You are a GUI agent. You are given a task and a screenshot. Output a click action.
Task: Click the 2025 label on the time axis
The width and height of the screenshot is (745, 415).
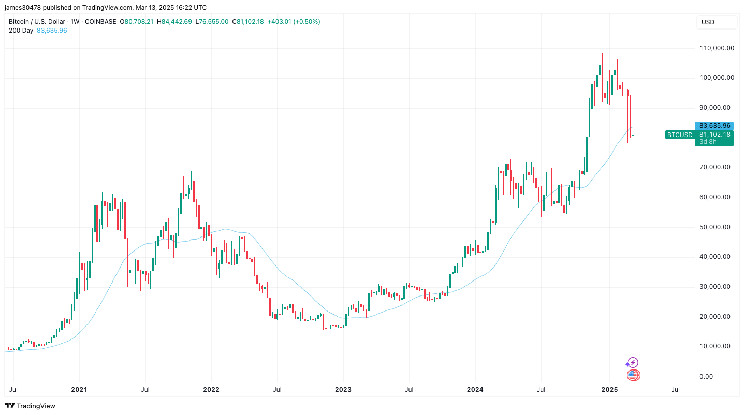point(610,390)
